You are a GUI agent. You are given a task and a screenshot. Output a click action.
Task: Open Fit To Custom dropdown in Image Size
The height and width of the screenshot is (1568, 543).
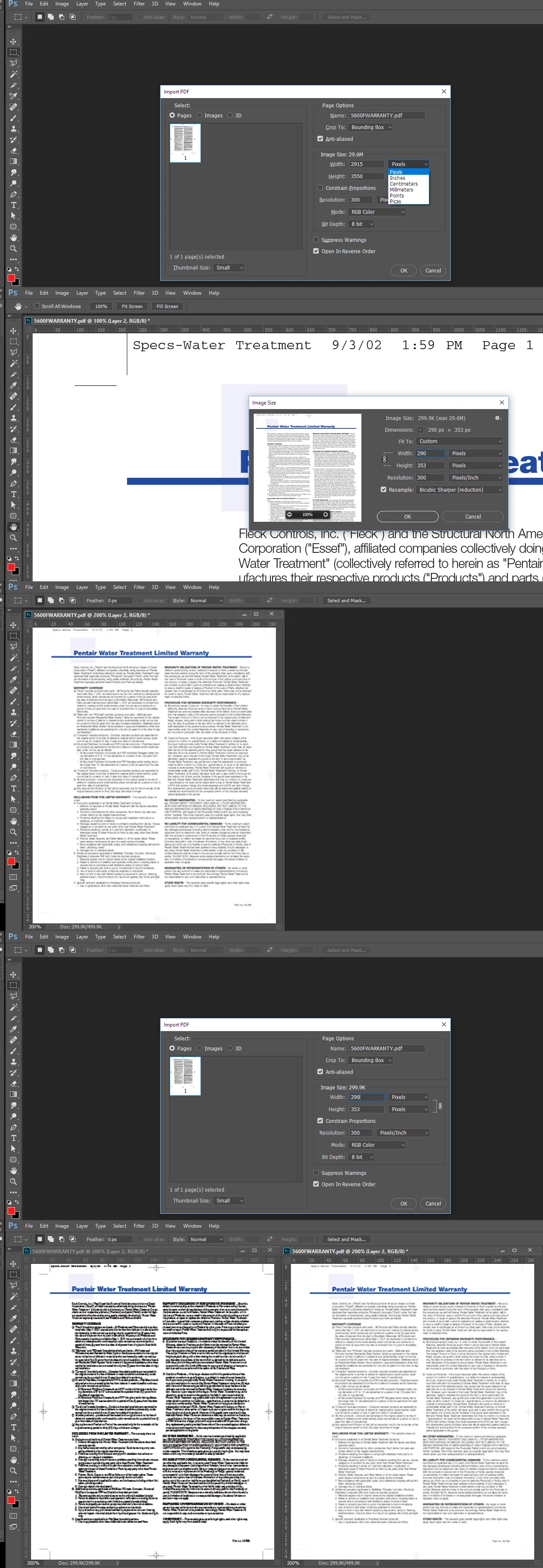tap(460, 441)
